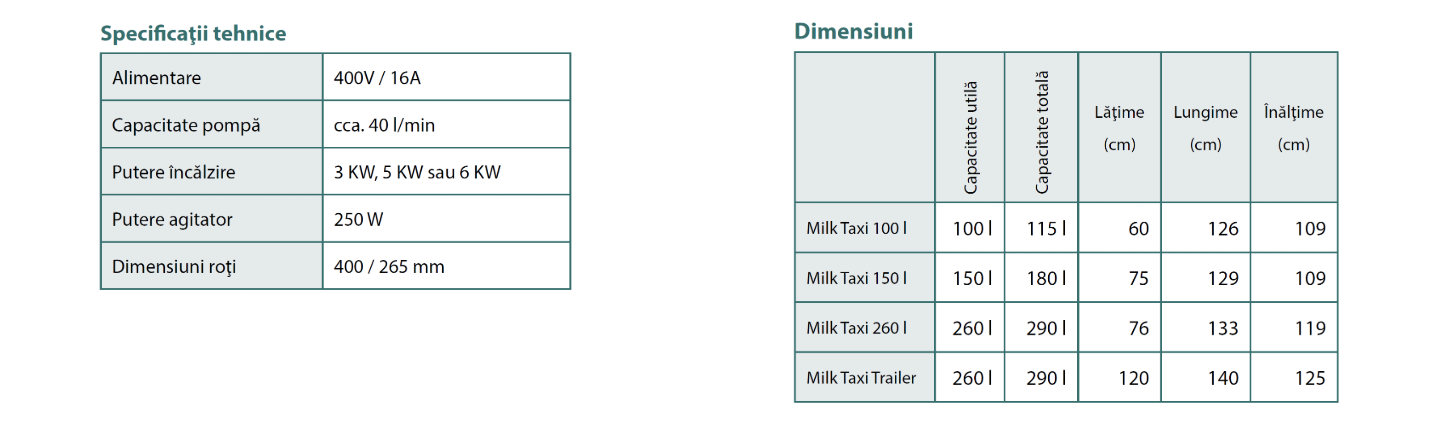Click the 'Milk Taxi 260 l' row label
Viewport: 1442px width, 427px height.
(x=865, y=328)
